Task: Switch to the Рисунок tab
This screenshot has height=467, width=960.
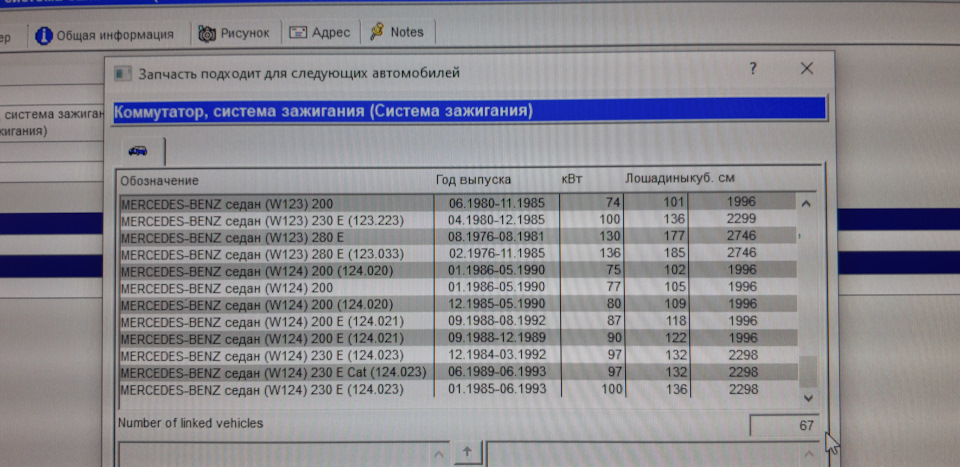Action: click(x=235, y=33)
